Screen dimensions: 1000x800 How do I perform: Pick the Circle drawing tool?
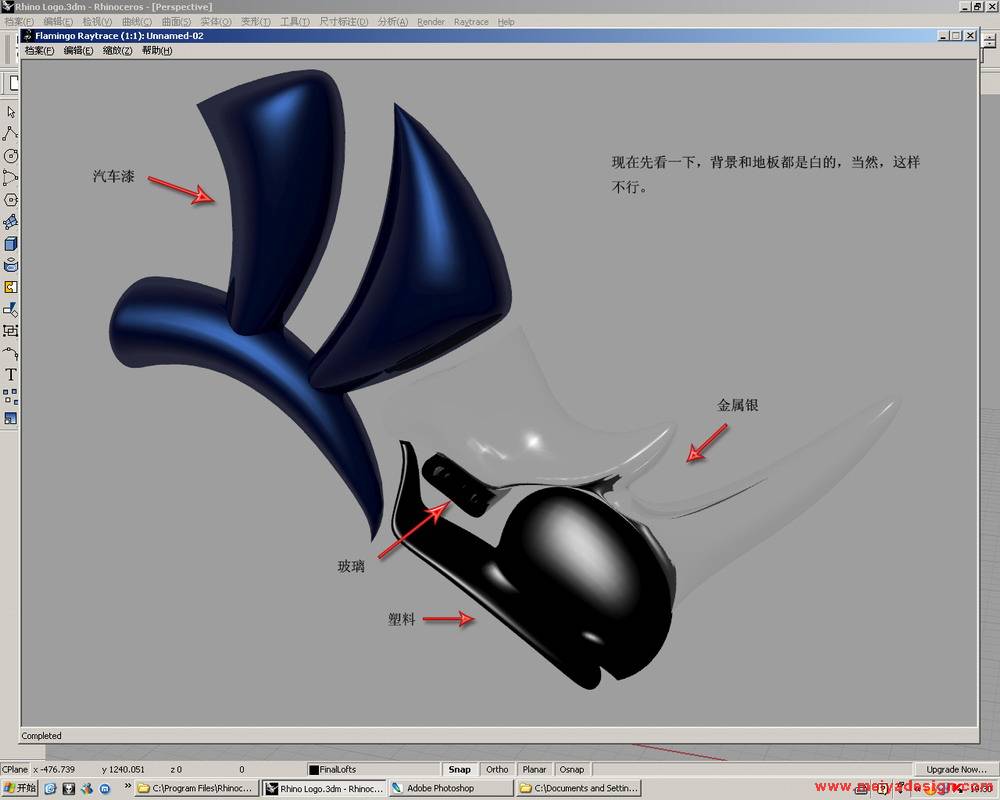pos(11,156)
